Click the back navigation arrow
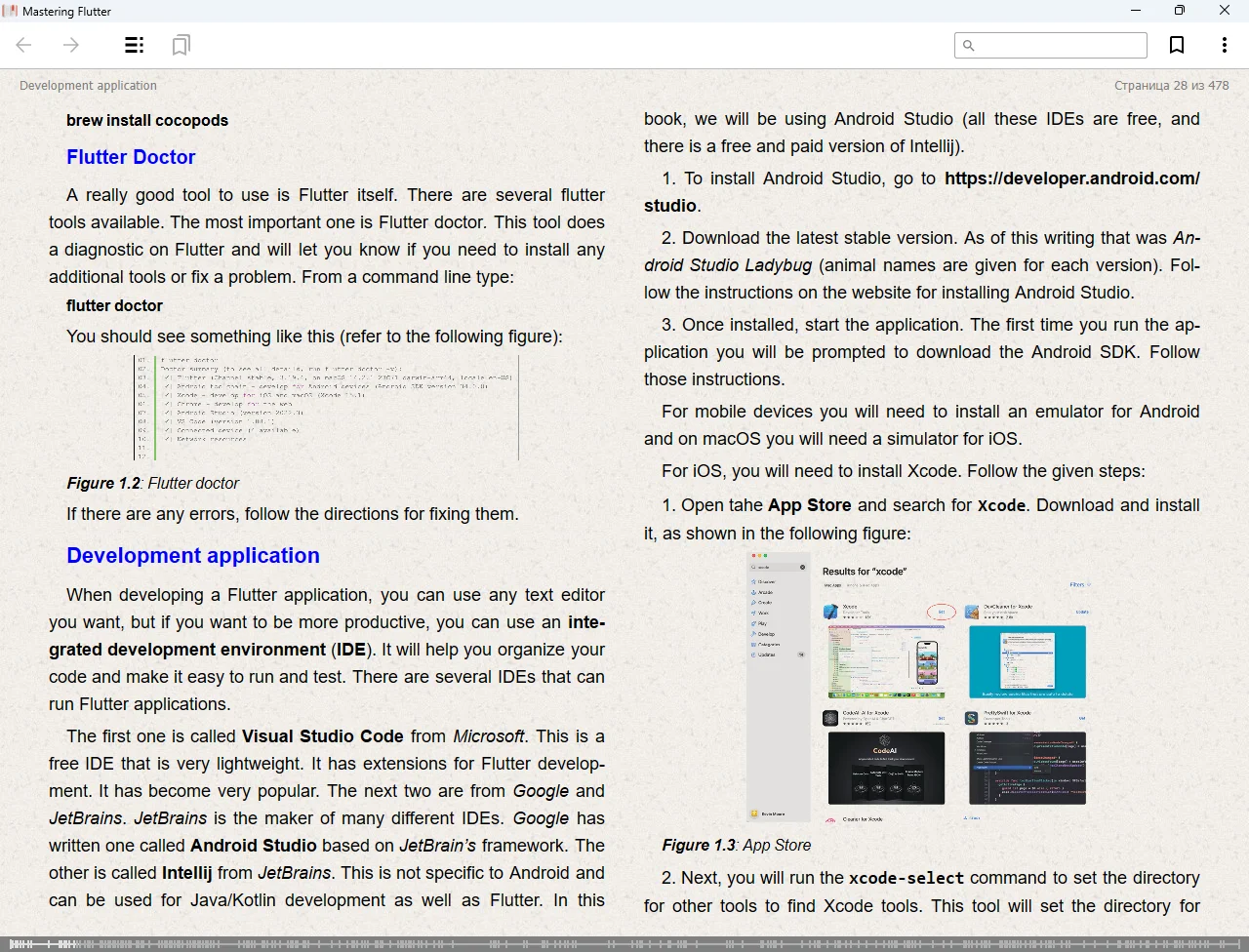This screenshot has width=1249, height=952. coord(24,45)
